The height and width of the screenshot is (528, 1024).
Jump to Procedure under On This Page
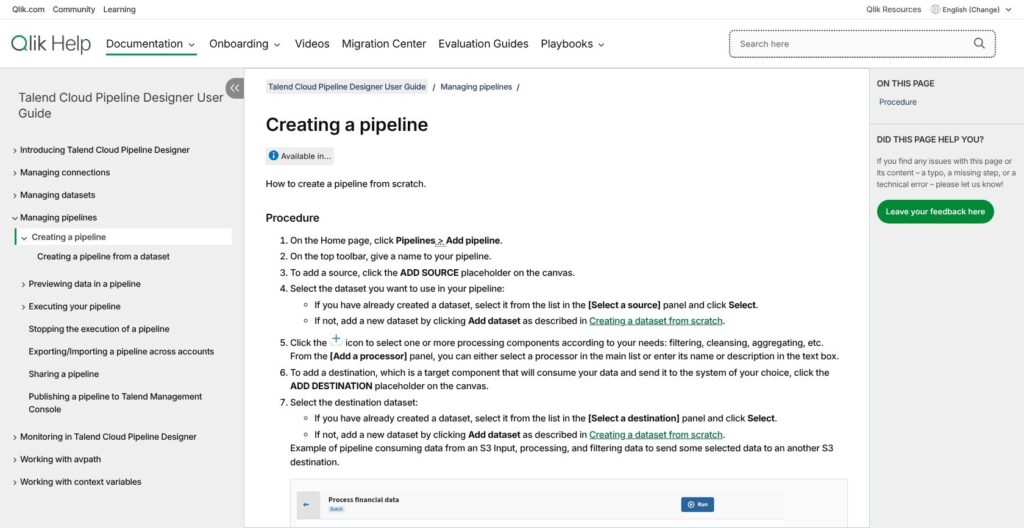(897, 102)
